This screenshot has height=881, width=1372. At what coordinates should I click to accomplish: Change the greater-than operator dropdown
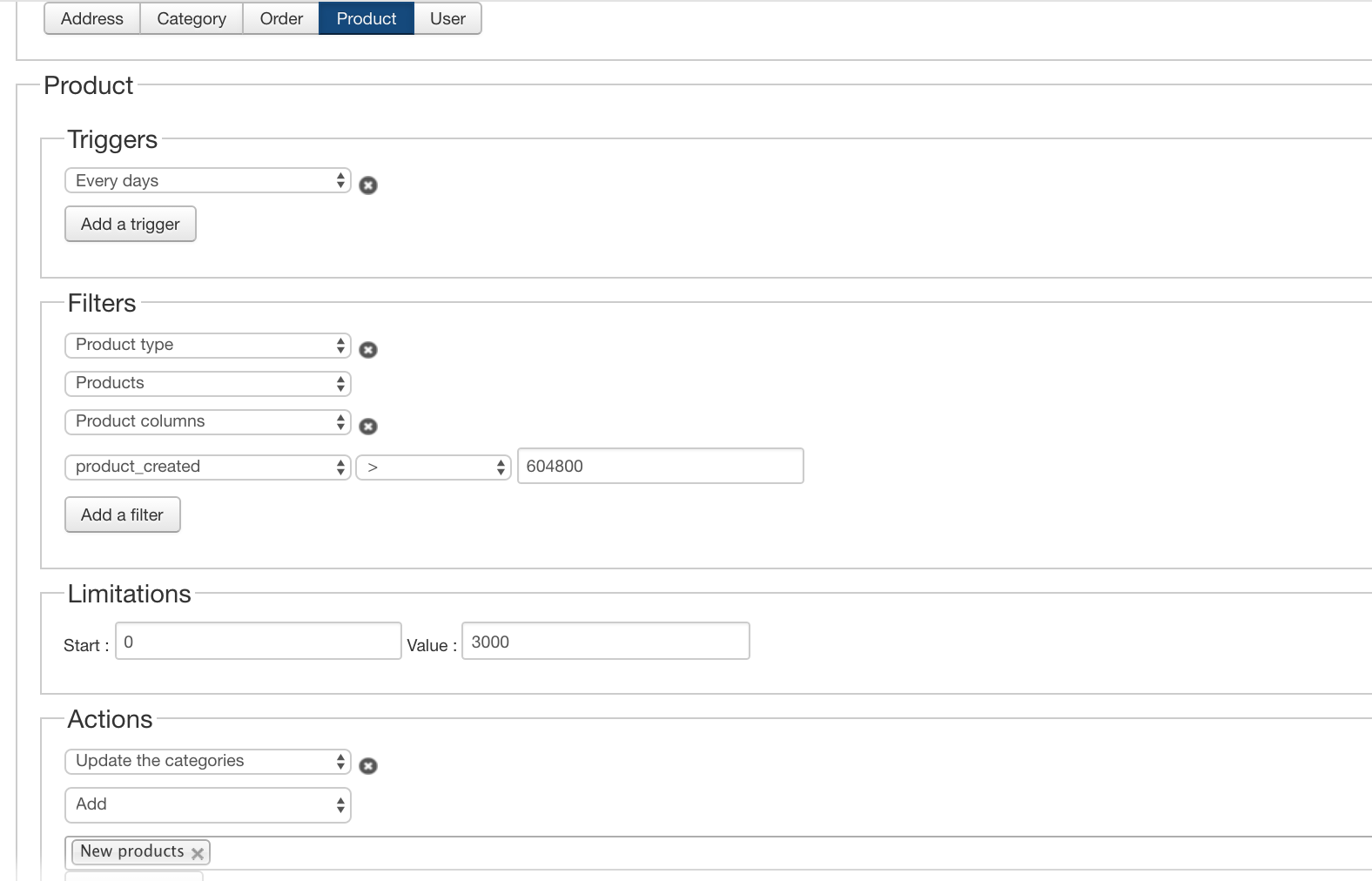pos(433,467)
